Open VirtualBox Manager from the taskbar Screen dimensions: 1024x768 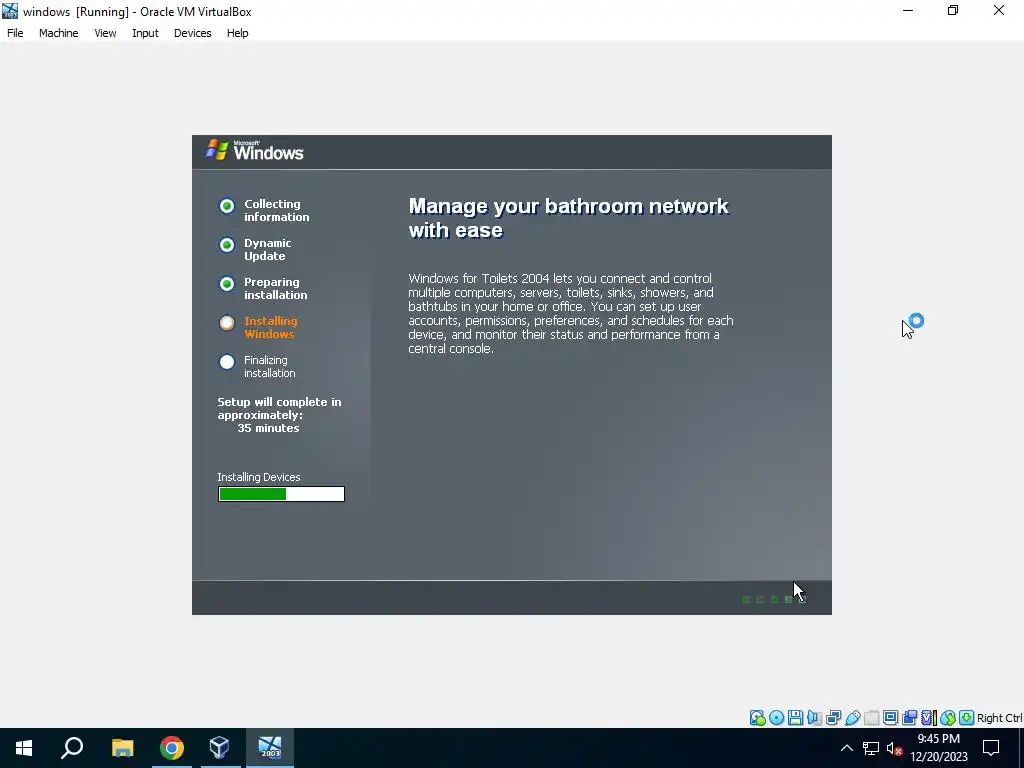tap(219, 748)
